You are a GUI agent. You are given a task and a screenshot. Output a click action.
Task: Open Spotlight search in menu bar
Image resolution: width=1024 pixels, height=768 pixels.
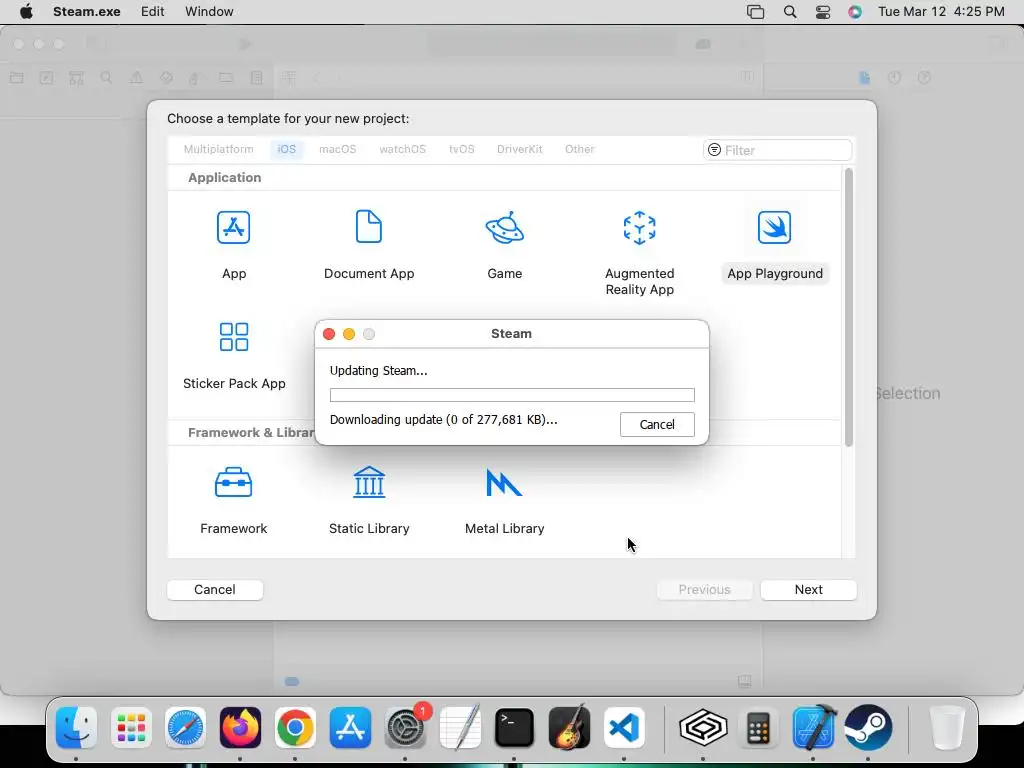click(790, 12)
